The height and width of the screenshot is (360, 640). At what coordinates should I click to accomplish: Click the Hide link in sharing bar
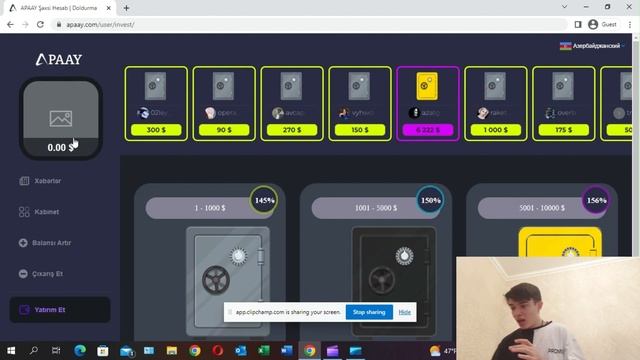(x=404, y=312)
